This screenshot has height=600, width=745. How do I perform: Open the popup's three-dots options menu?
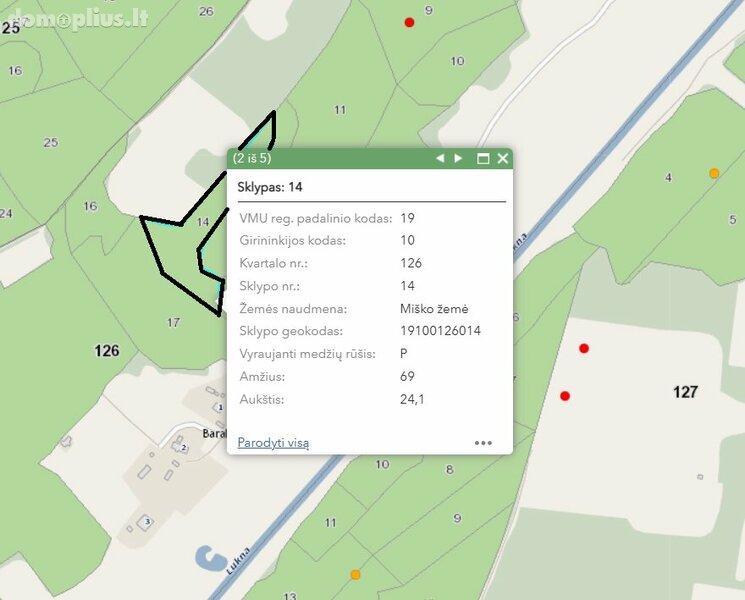point(483,443)
